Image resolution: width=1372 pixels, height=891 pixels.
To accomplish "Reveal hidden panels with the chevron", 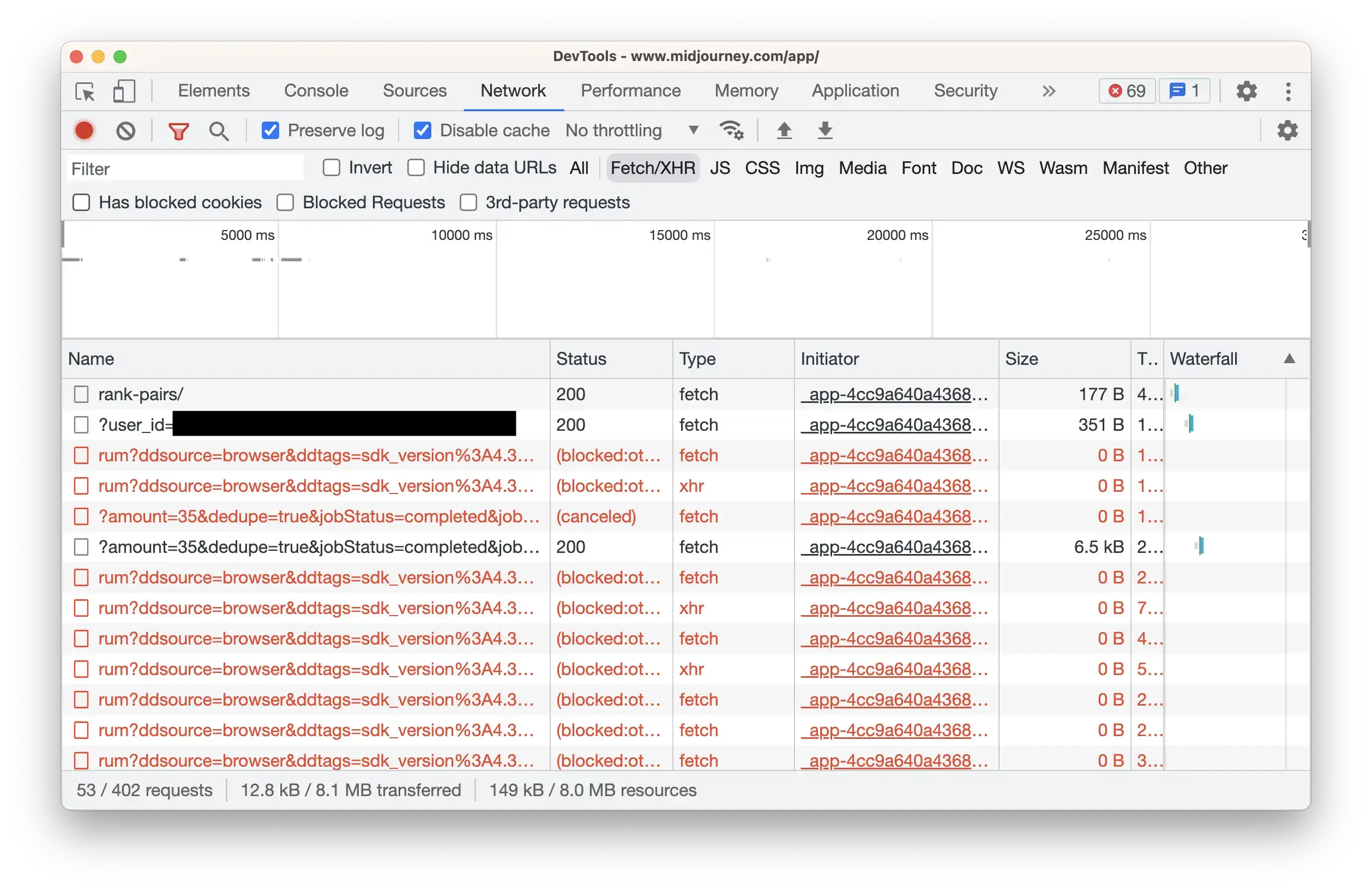I will pyautogui.click(x=1049, y=91).
